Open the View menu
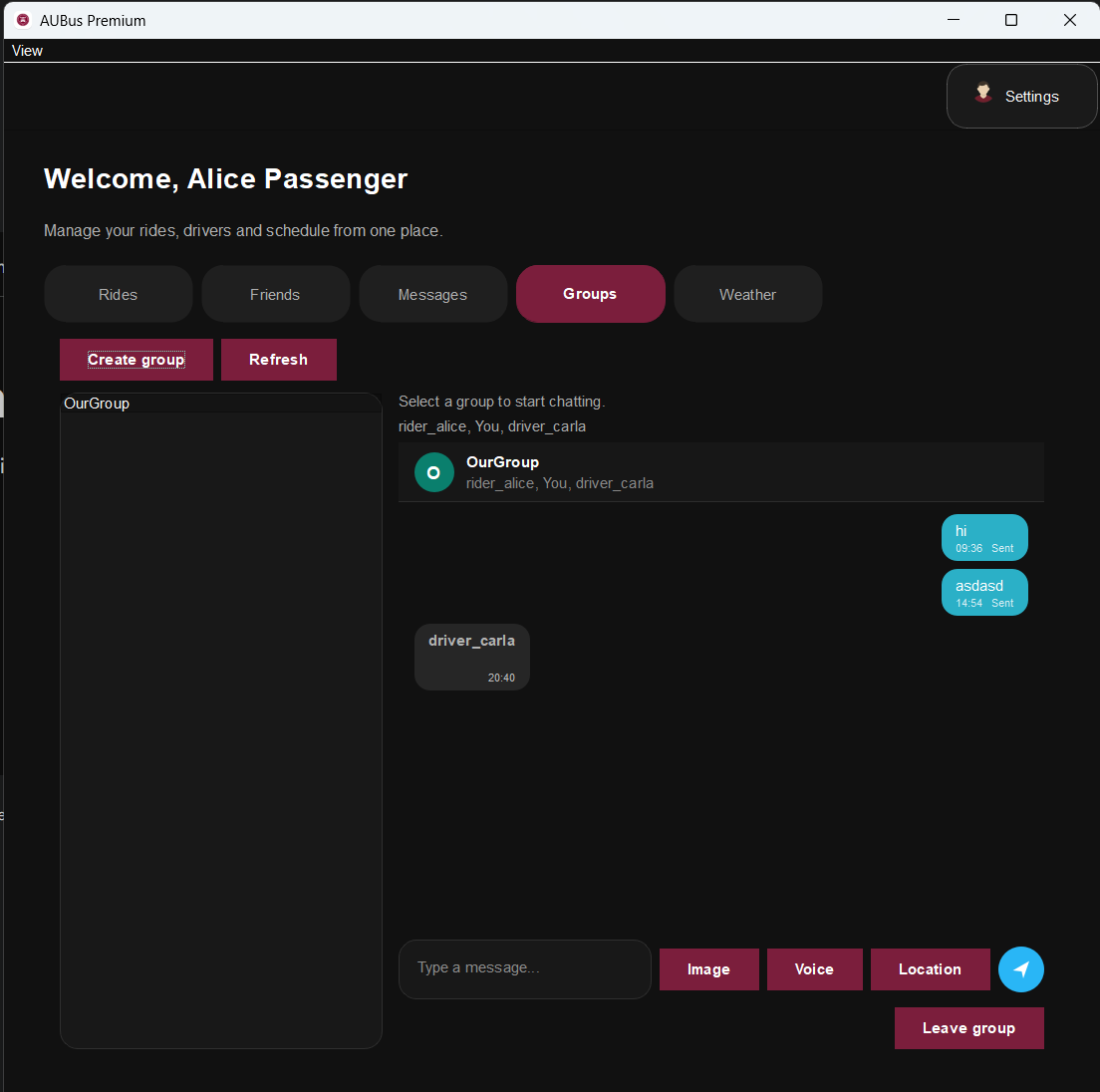The image size is (1100, 1092). pos(27,51)
